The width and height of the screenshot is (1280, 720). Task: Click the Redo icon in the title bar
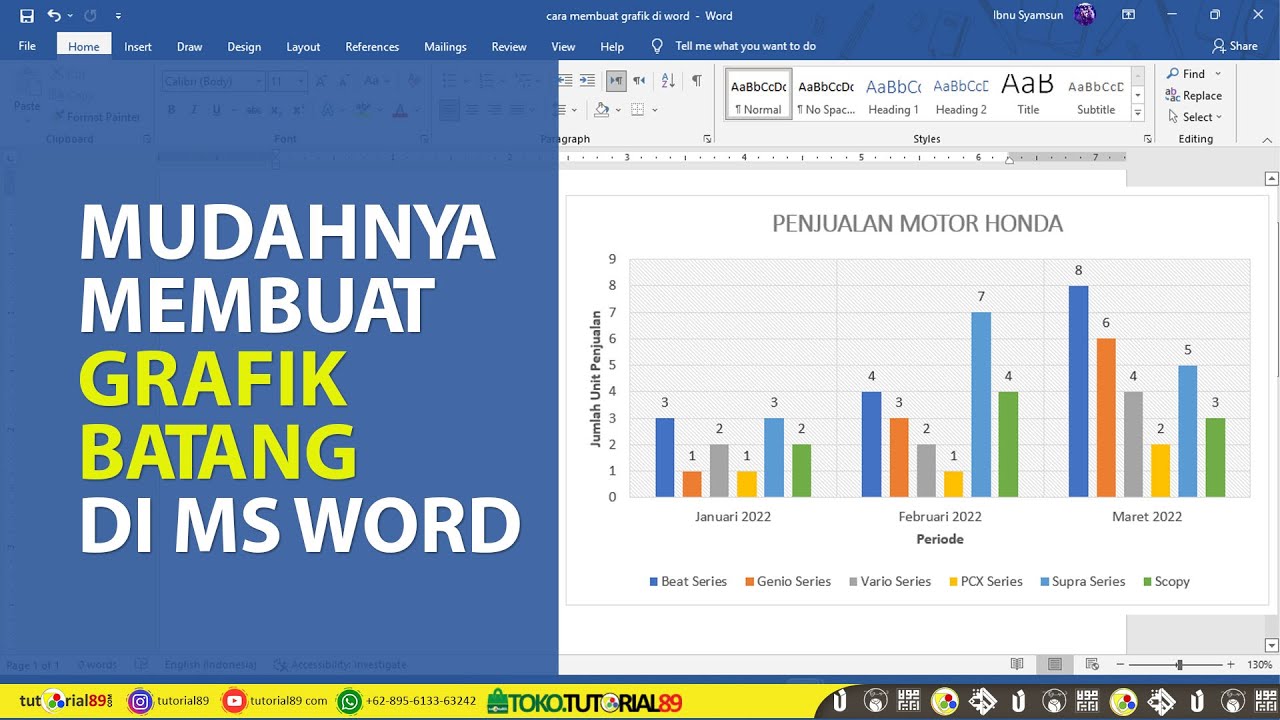click(x=90, y=16)
